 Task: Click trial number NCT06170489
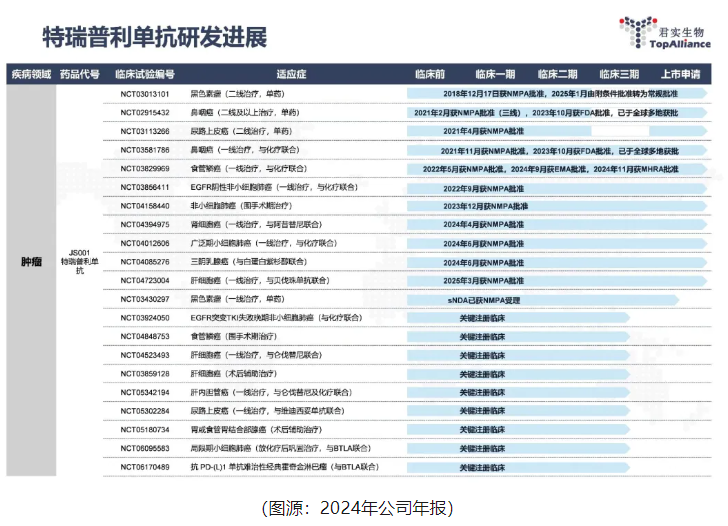145,467
